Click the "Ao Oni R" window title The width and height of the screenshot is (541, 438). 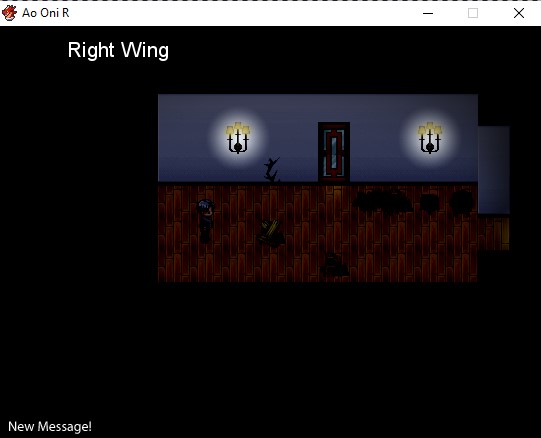[46, 13]
